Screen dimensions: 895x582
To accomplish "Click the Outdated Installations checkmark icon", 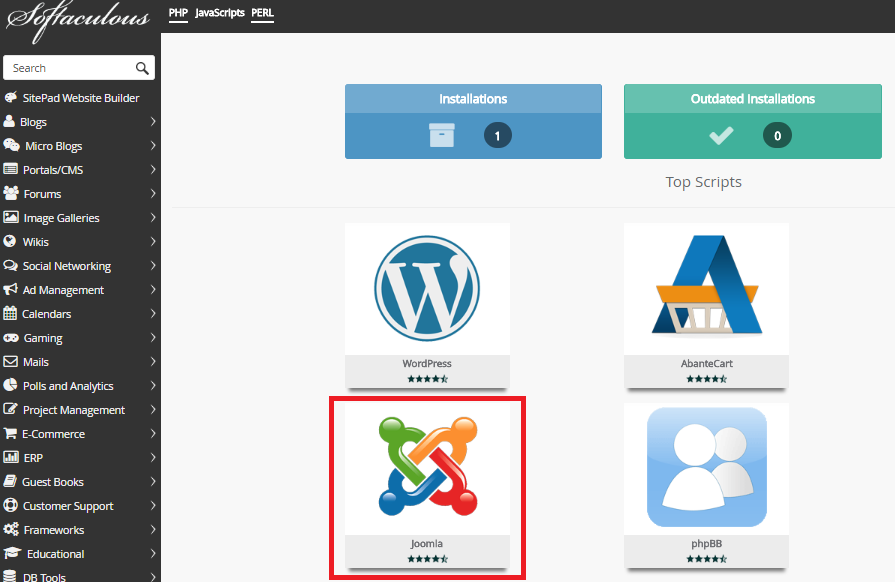I will click(721, 136).
